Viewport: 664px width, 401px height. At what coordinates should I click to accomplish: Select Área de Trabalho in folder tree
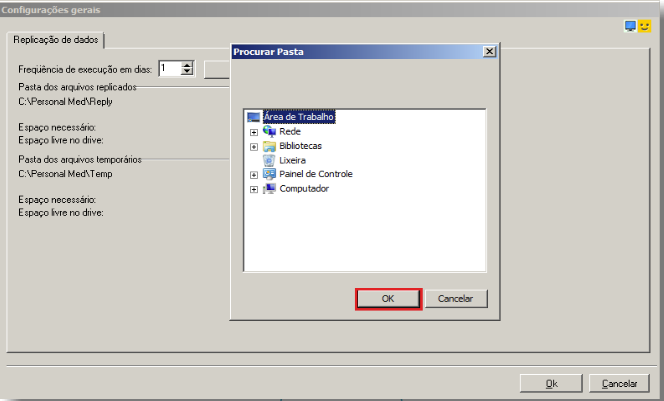click(x=299, y=117)
